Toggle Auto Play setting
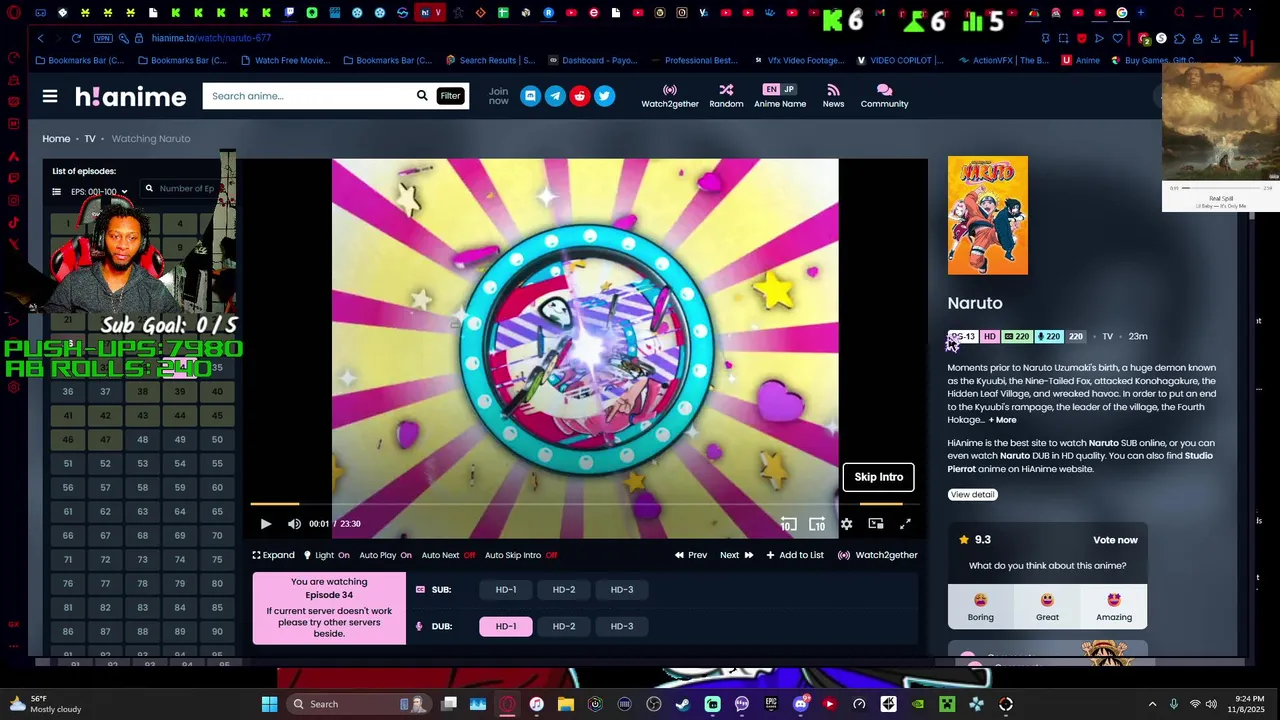Image resolution: width=1280 pixels, height=720 pixels. 385,555
